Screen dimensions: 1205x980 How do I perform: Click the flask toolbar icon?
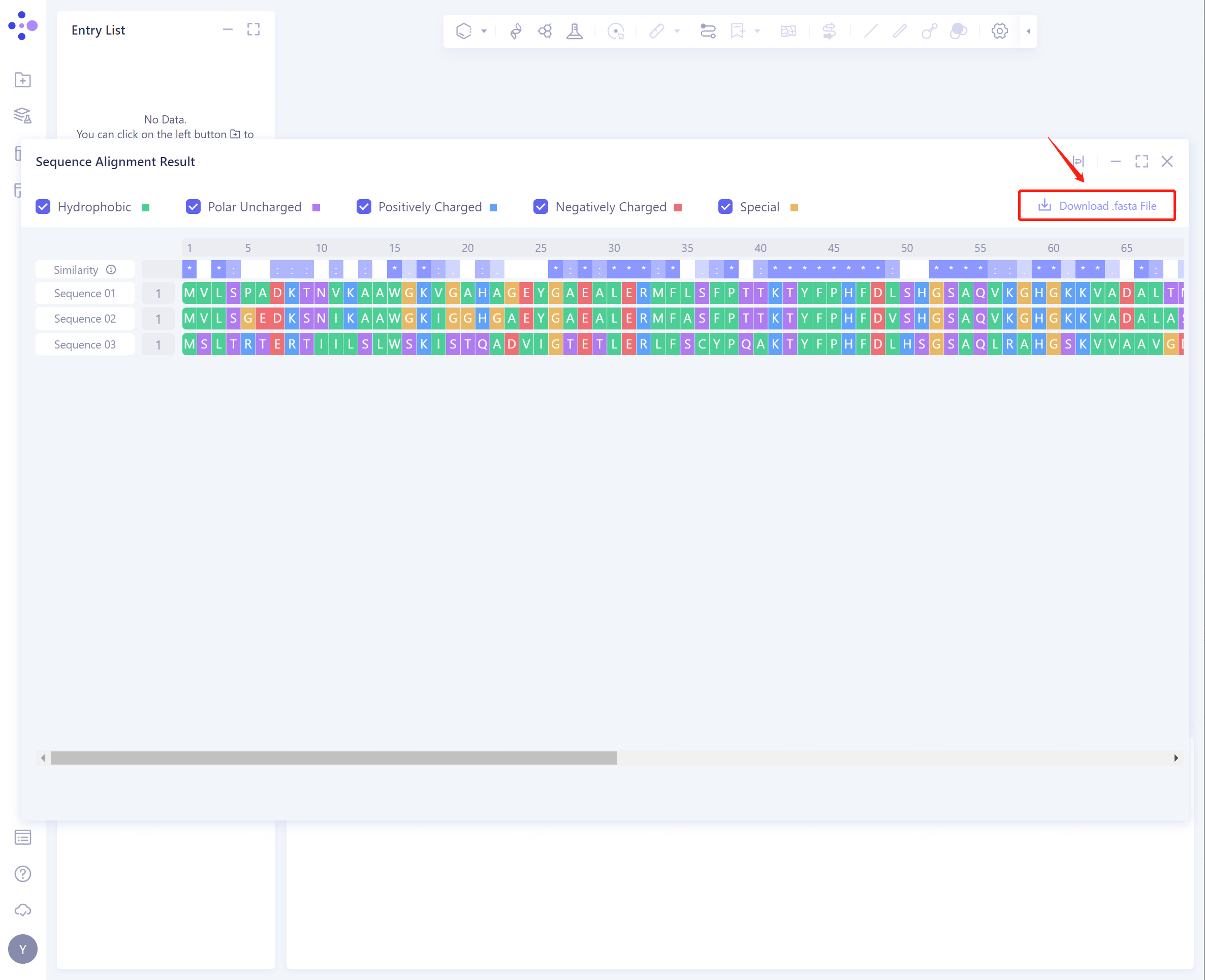(x=575, y=31)
